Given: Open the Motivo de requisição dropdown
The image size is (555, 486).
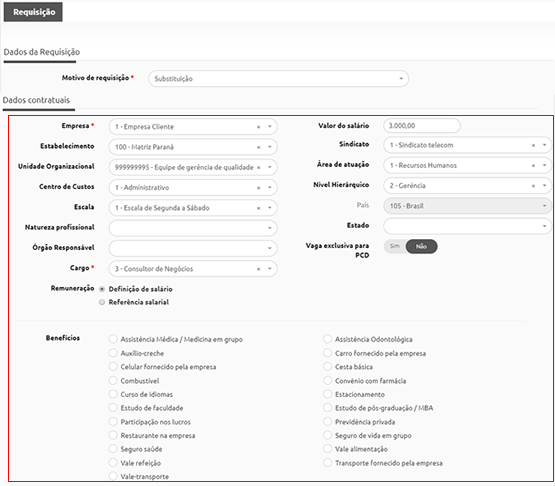Looking at the screenshot, I should click(279, 79).
